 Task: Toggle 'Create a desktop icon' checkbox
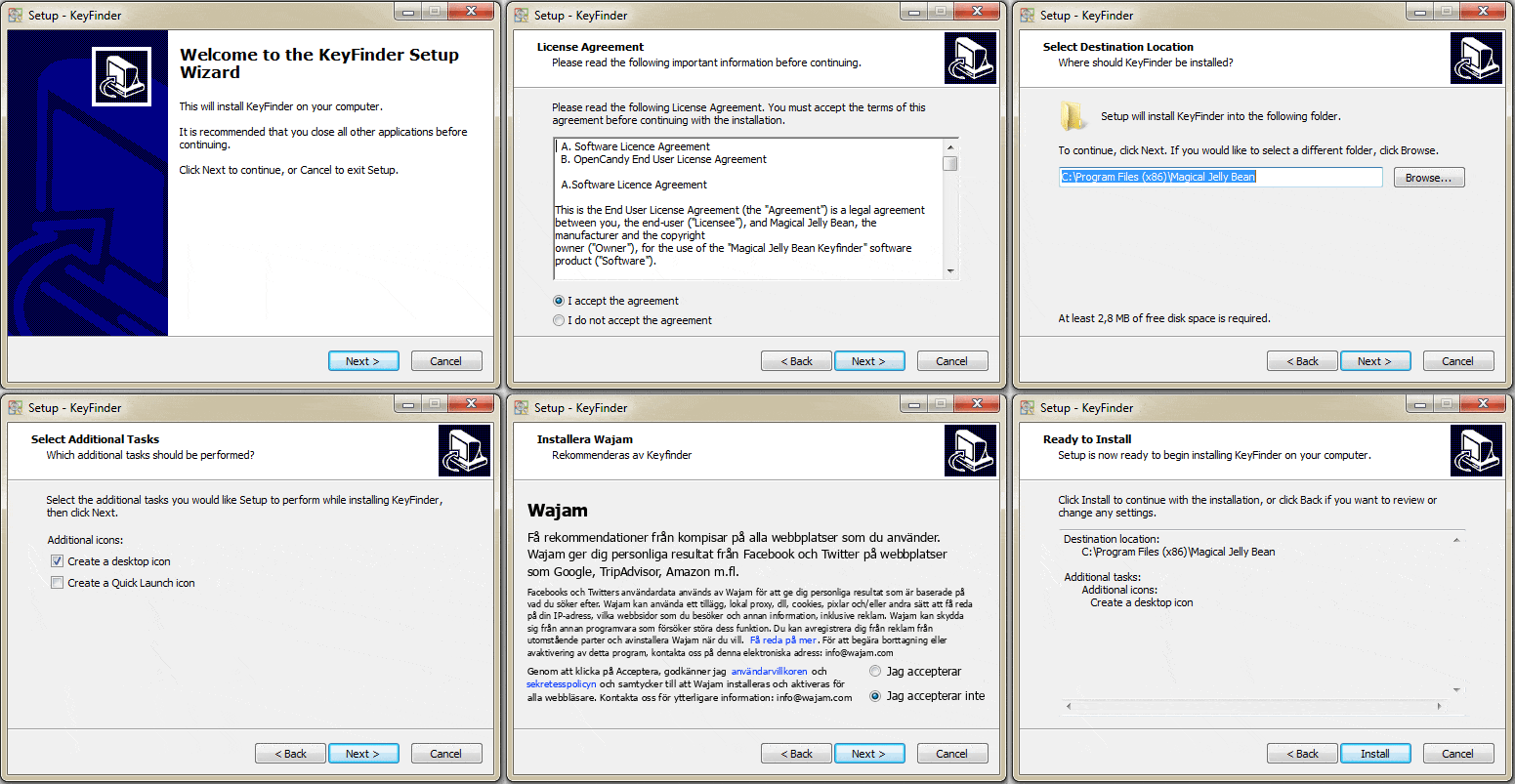(x=57, y=561)
